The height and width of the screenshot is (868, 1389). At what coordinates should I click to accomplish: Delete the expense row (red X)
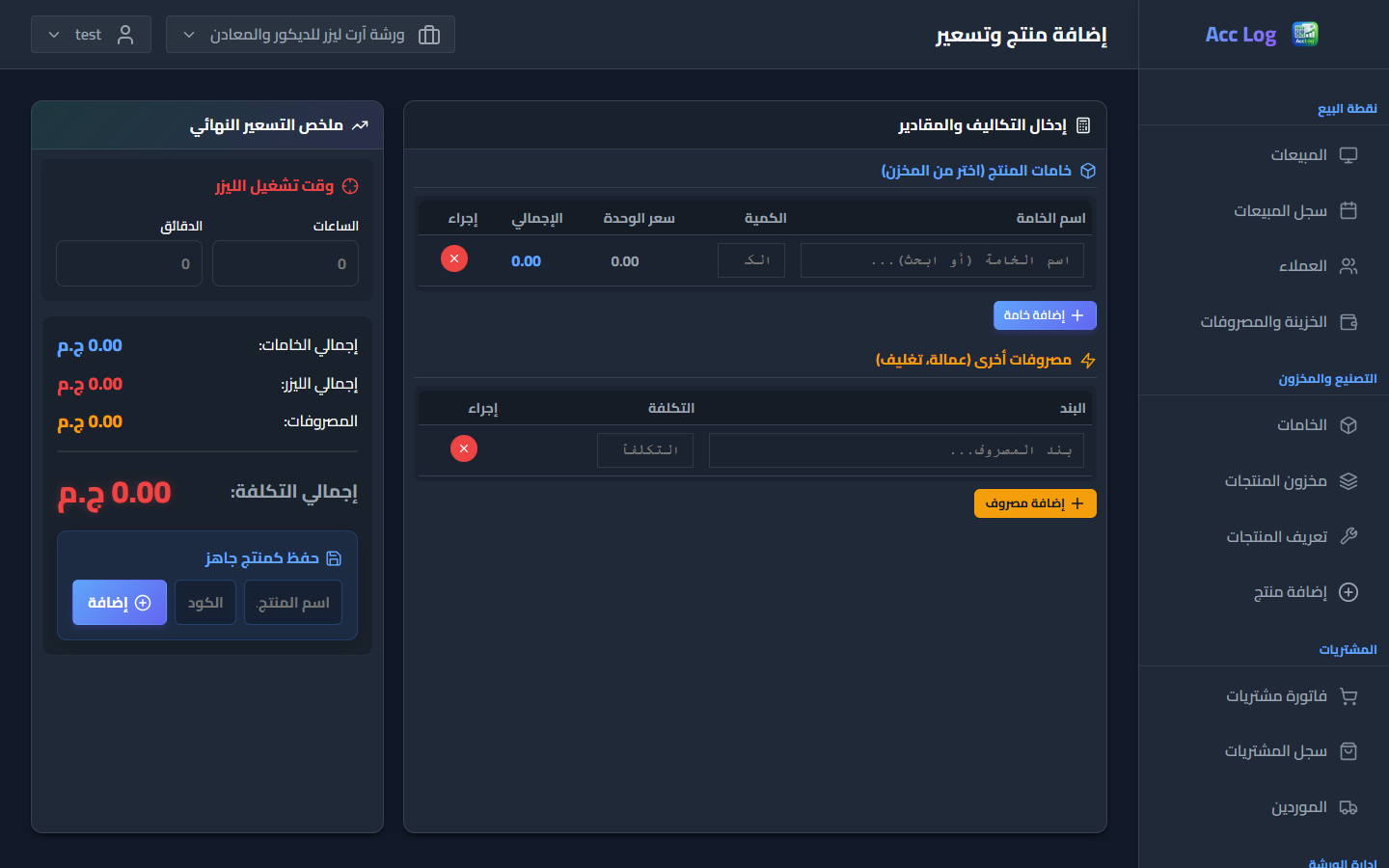coord(464,448)
